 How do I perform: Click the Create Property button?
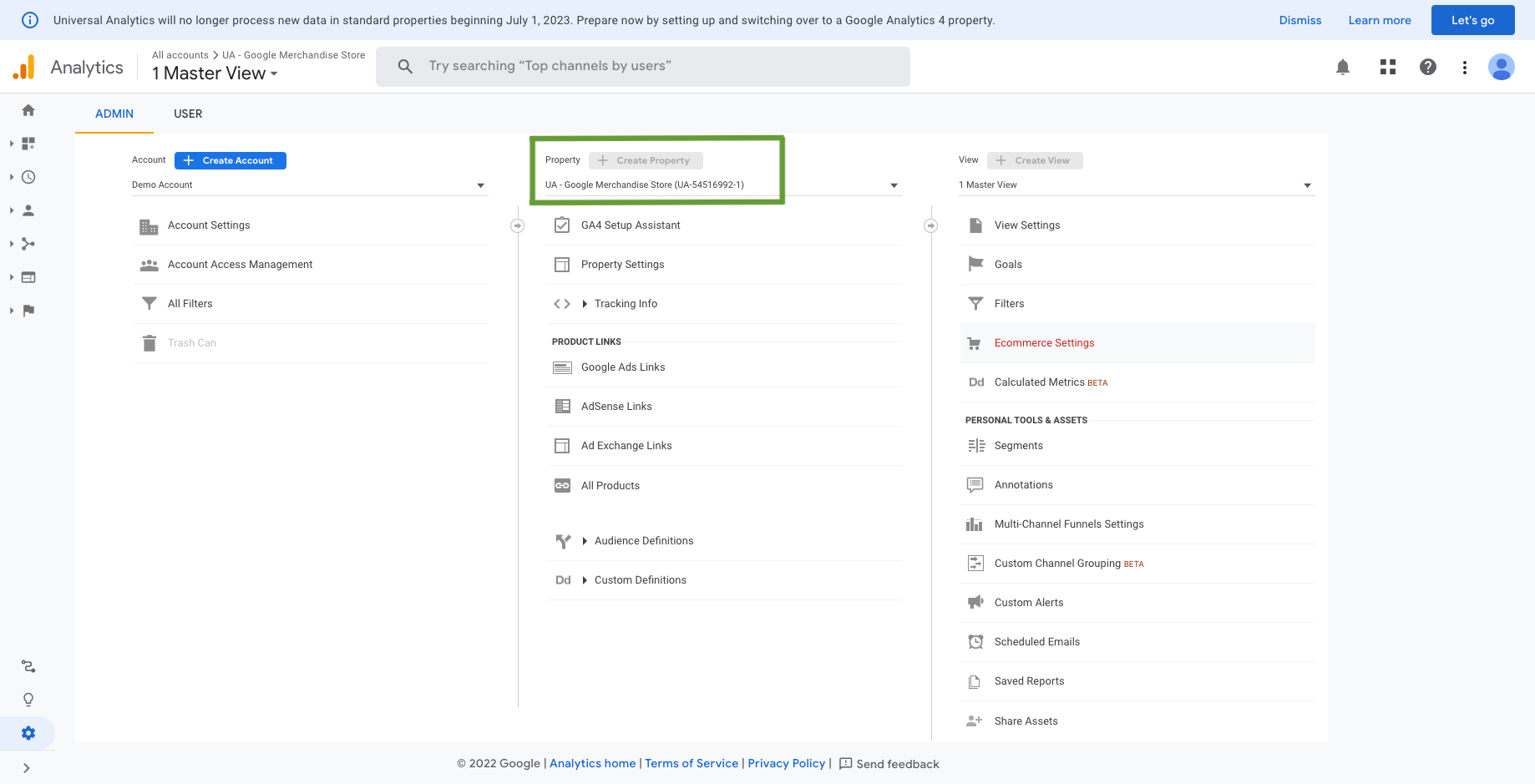[646, 160]
